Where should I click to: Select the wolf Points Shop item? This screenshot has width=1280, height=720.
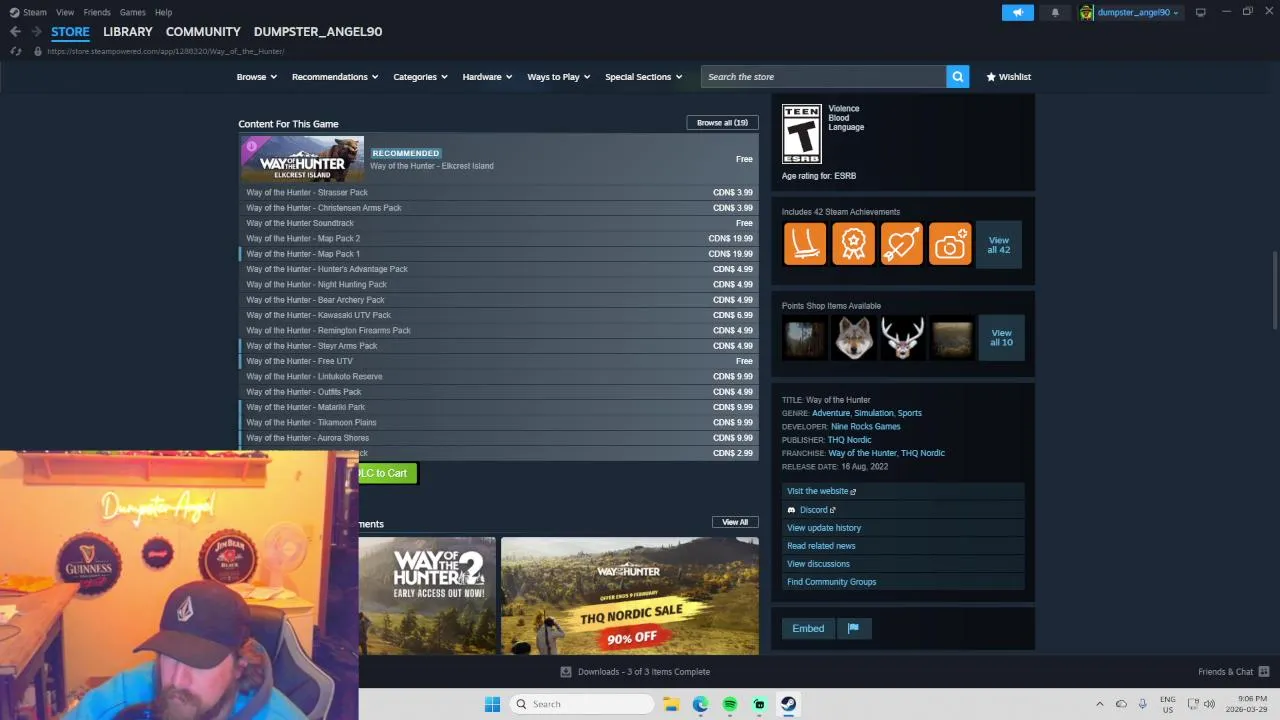tap(853, 338)
